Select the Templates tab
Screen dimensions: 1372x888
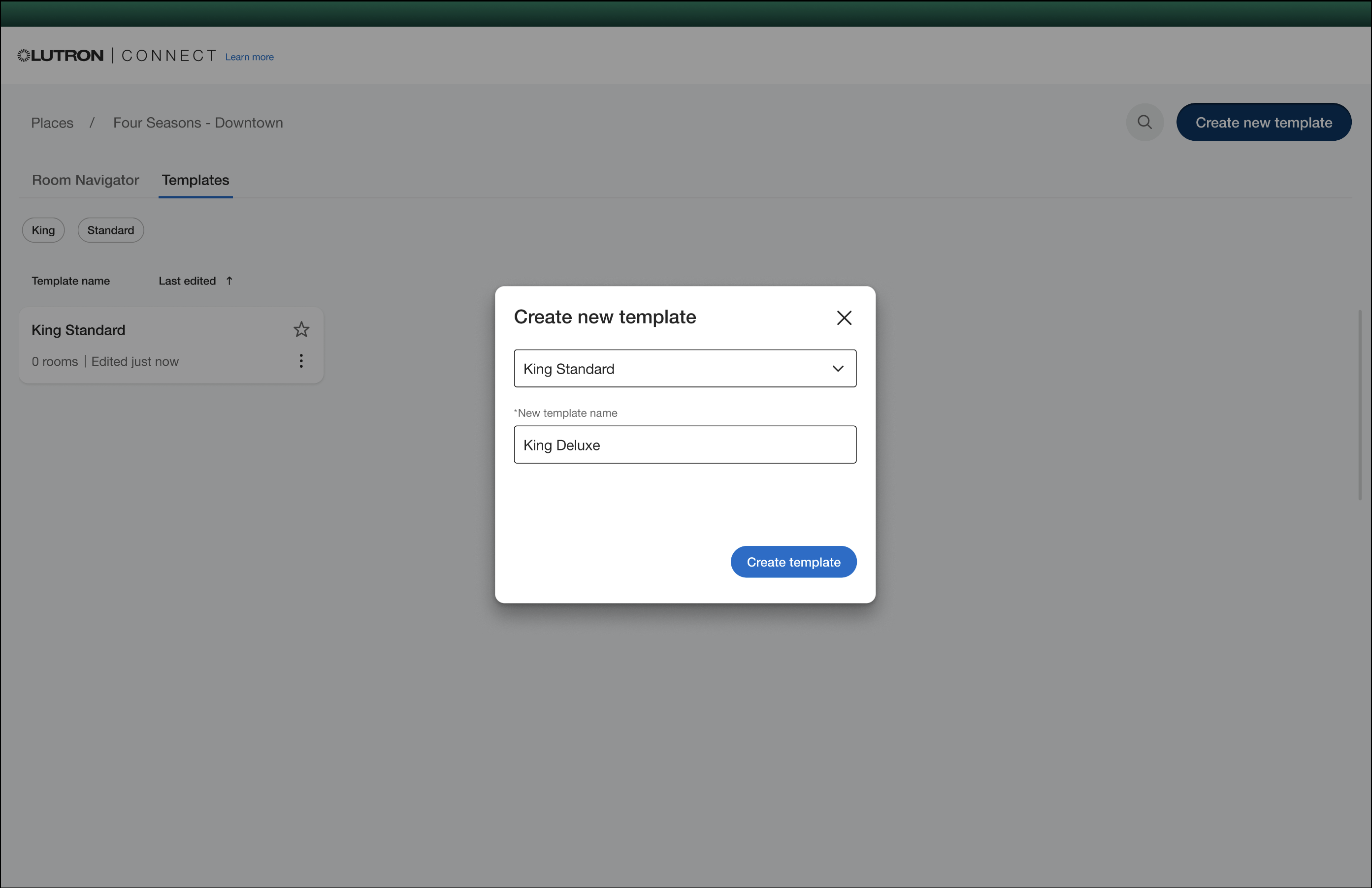click(196, 180)
